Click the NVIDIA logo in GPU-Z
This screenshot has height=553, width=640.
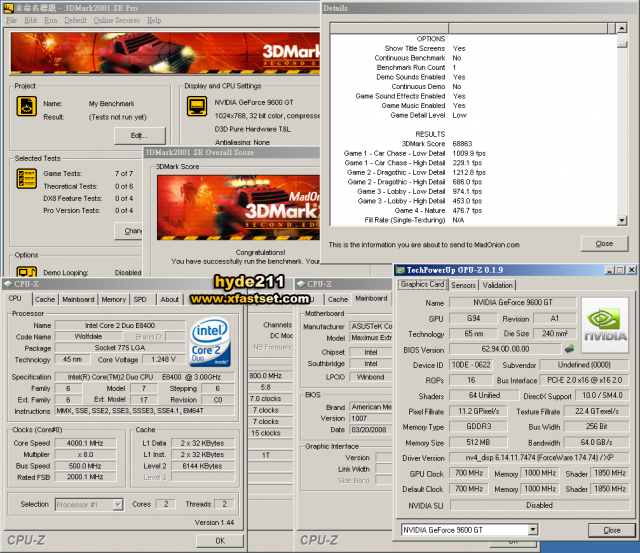tap(605, 325)
